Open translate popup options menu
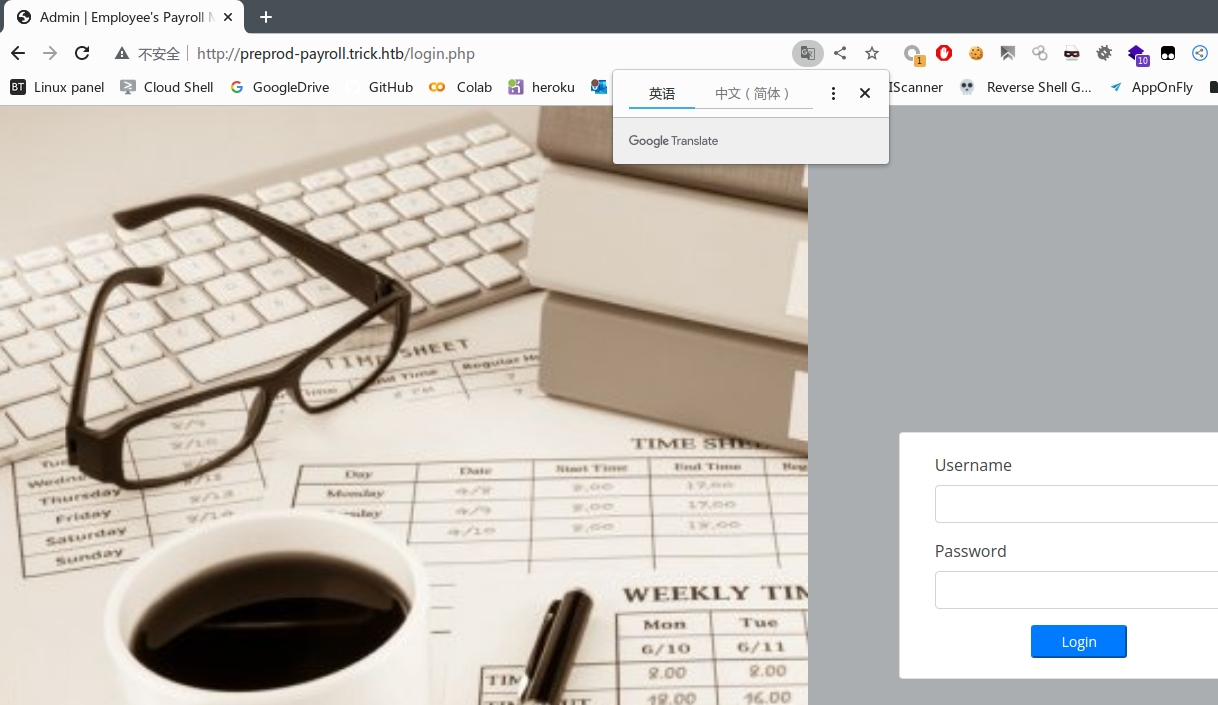 [833, 93]
